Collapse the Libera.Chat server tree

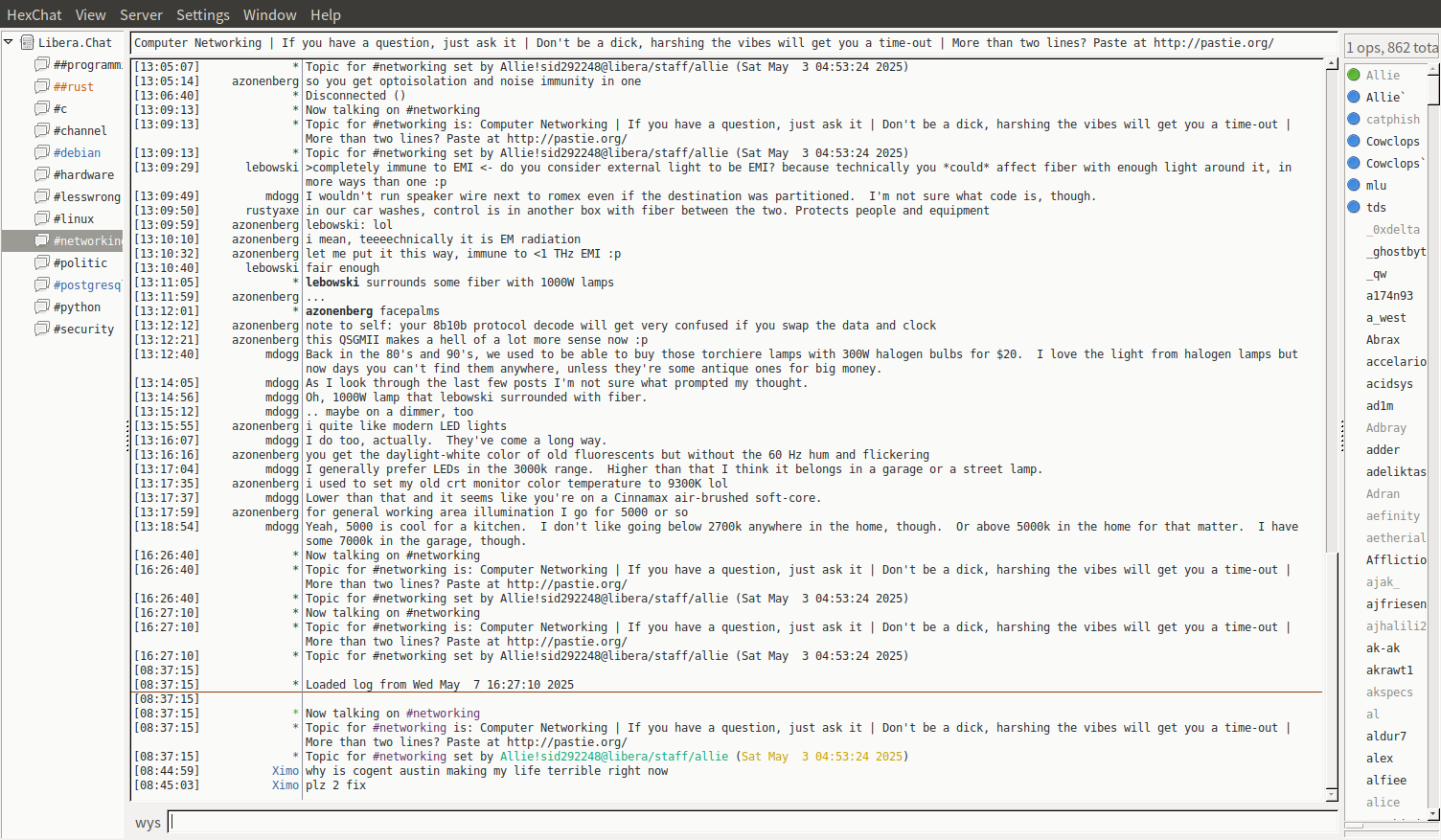(9, 42)
